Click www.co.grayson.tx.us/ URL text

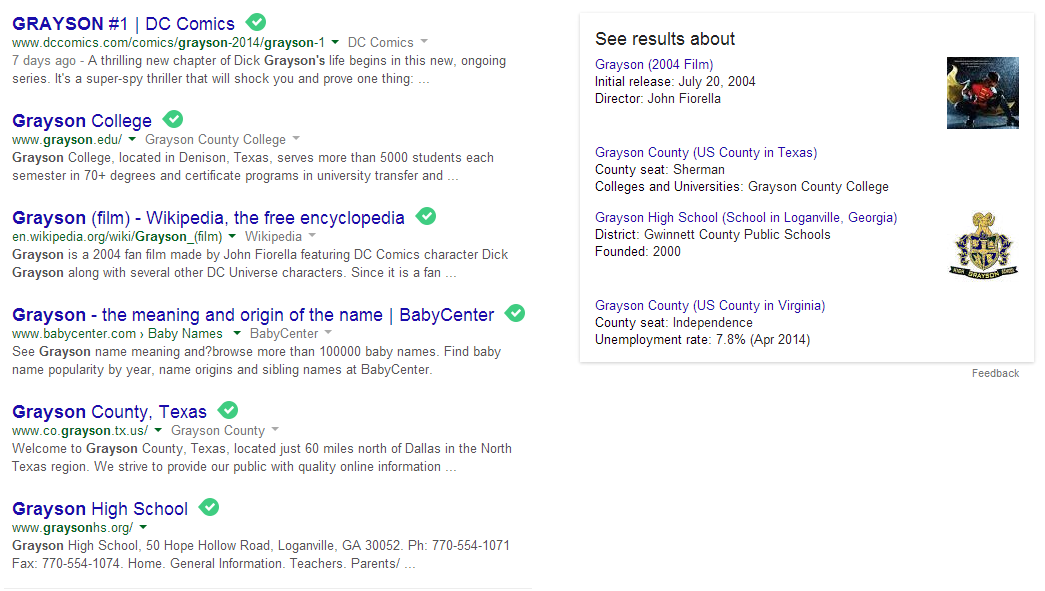coord(80,430)
